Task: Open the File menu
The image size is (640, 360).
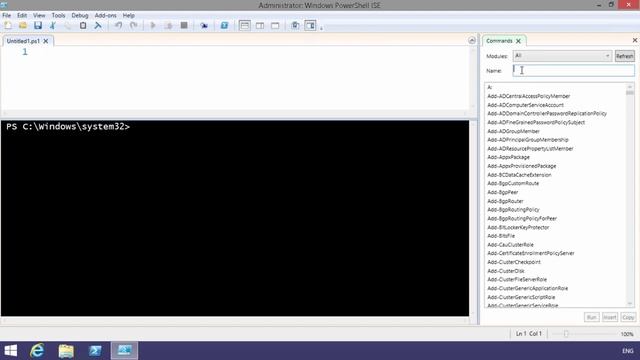Action: (7, 16)
